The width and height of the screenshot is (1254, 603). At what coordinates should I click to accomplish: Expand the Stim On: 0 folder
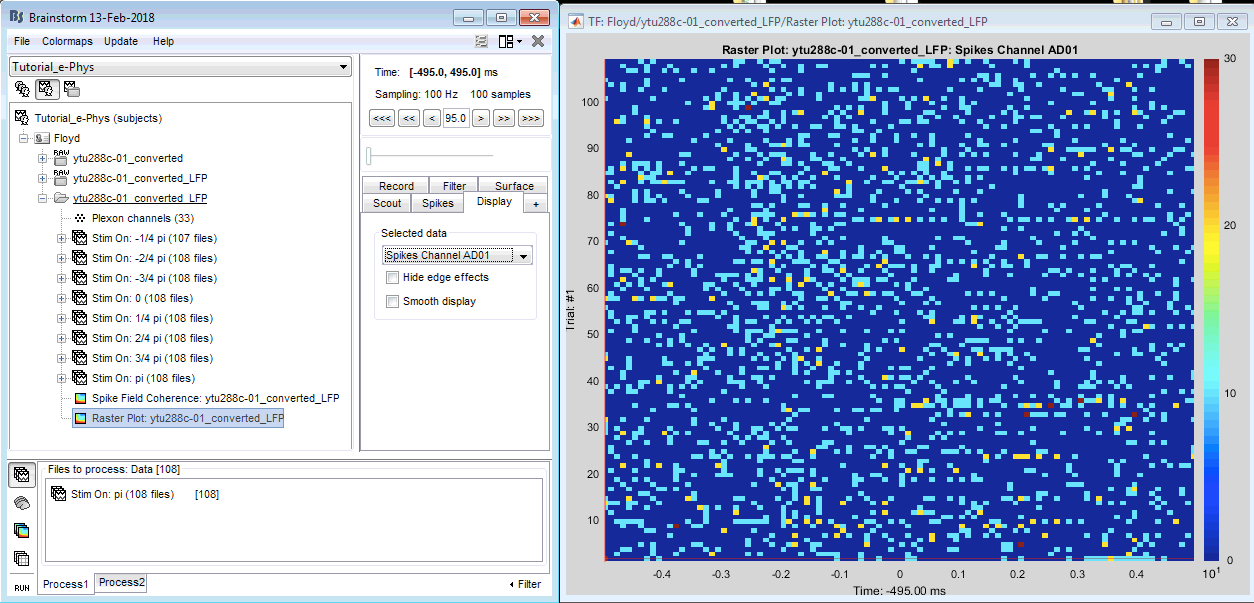coord(61,298)
